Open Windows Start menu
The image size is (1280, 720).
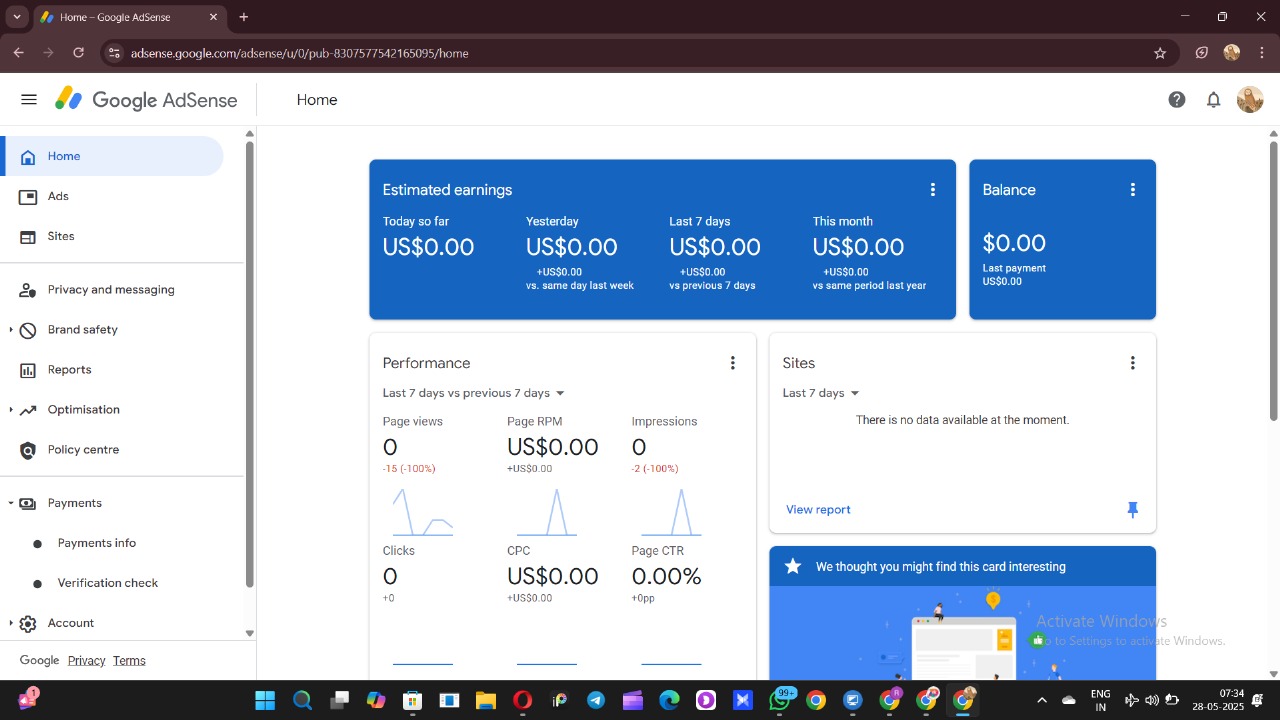click(265, 700)
